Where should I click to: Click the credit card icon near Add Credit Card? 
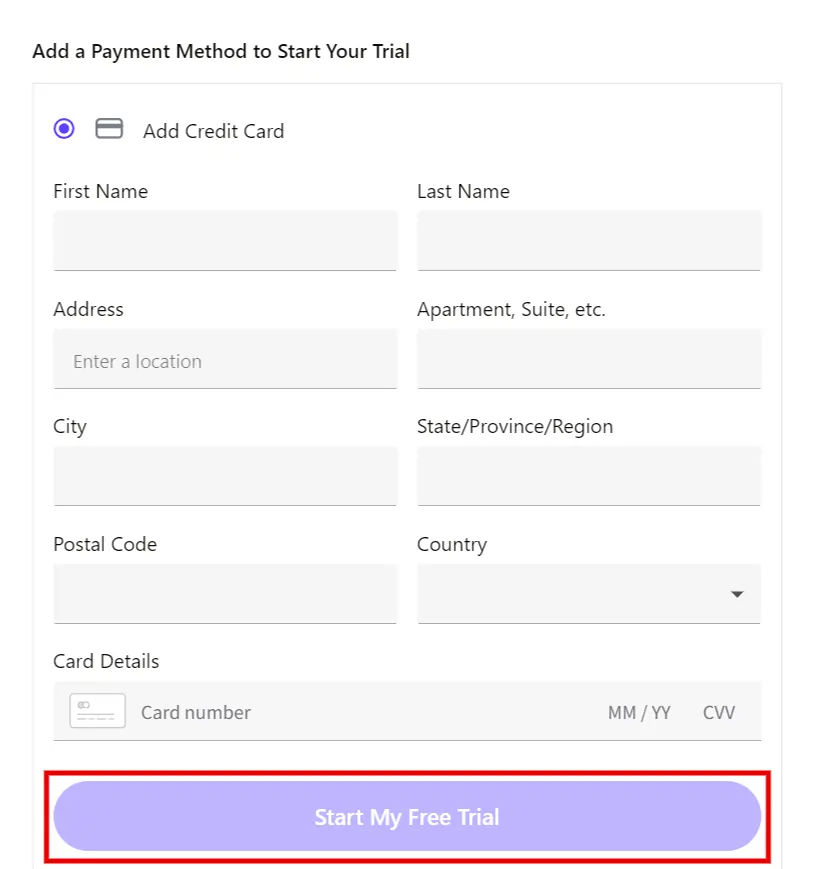(108, 128)
